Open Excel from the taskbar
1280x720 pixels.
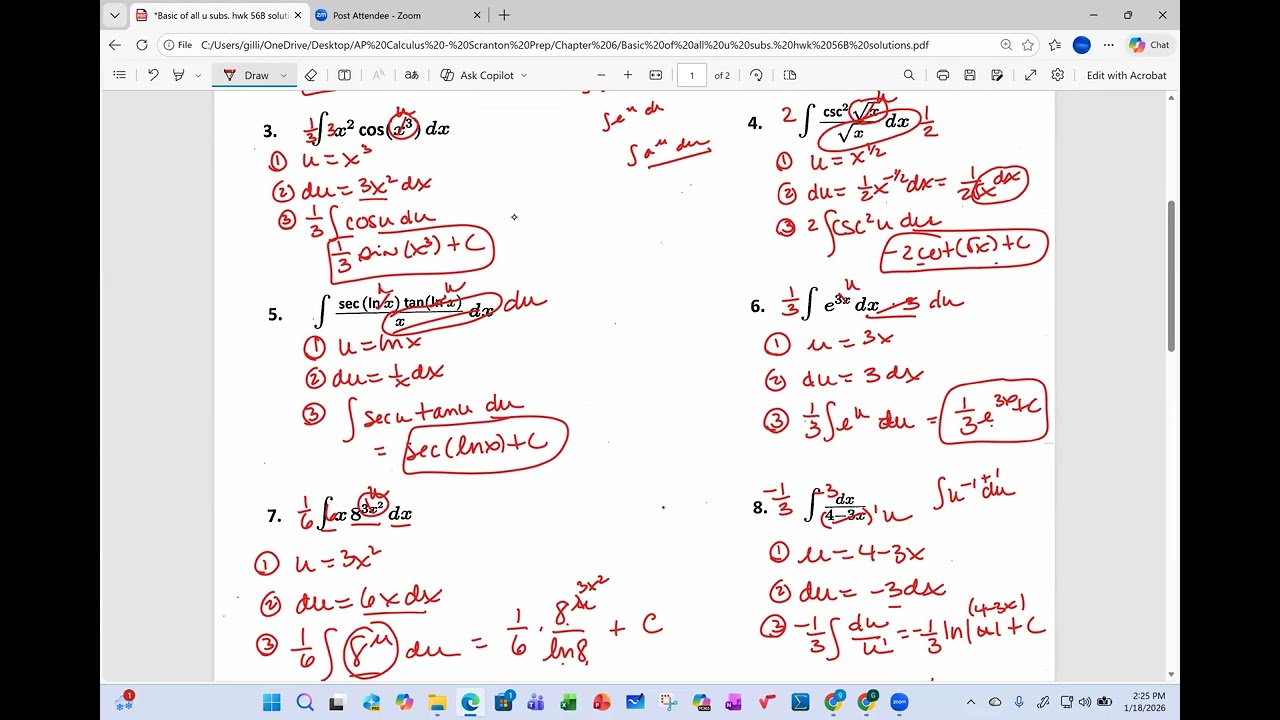click(569, 702)
